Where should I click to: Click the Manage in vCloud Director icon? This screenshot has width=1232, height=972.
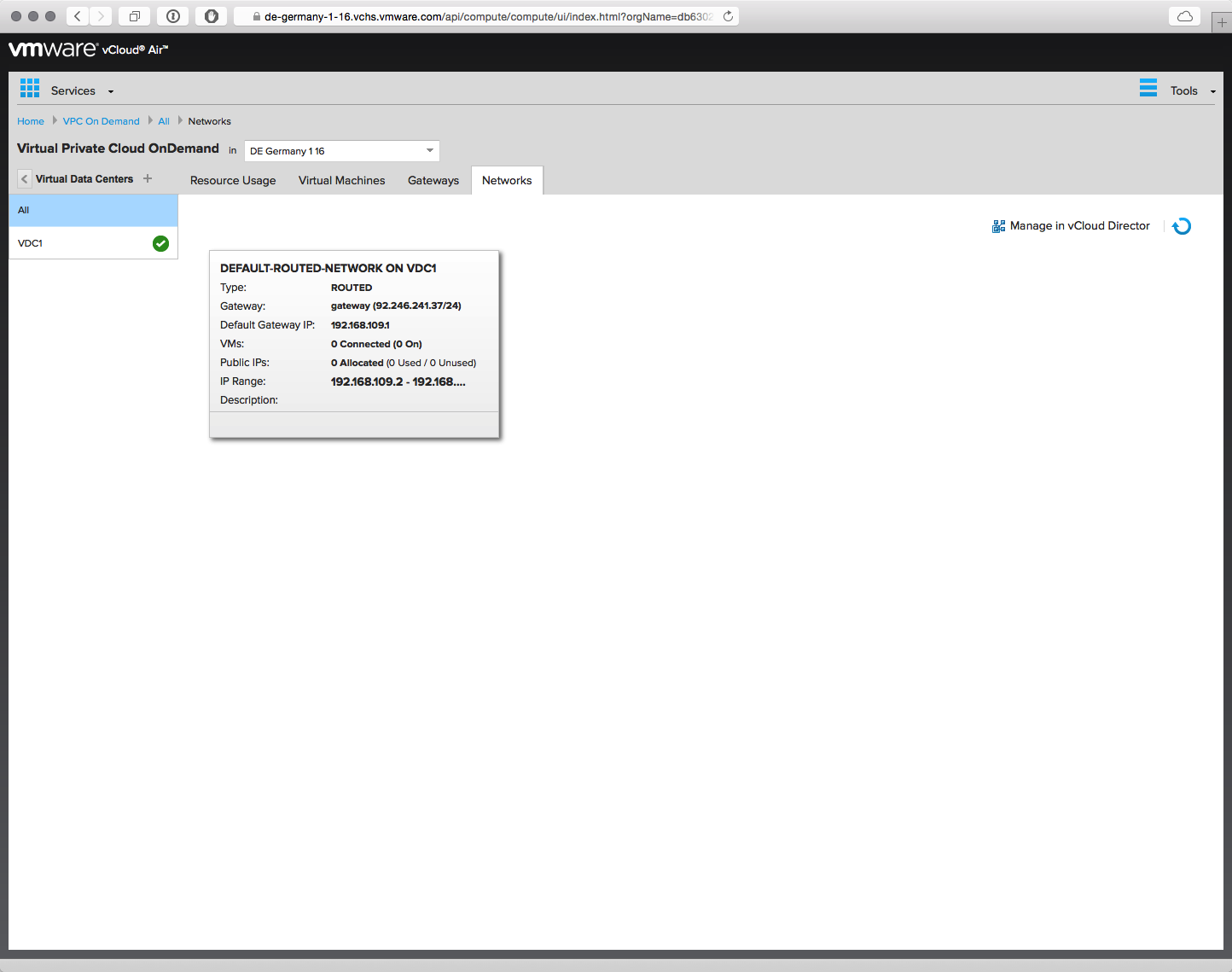coord(998,226)
